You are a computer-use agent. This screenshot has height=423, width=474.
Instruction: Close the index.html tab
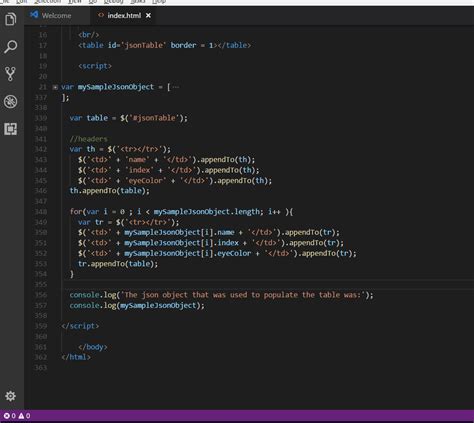click(148, 15)
